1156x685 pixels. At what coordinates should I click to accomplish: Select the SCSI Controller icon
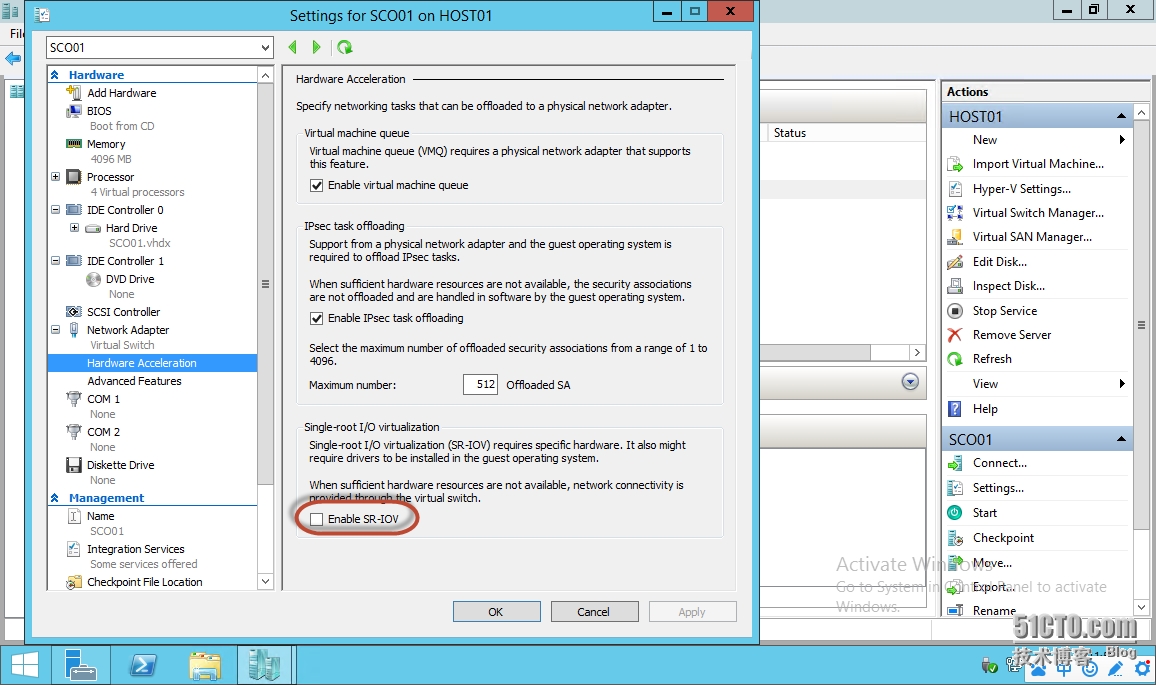tap(74, 312)
